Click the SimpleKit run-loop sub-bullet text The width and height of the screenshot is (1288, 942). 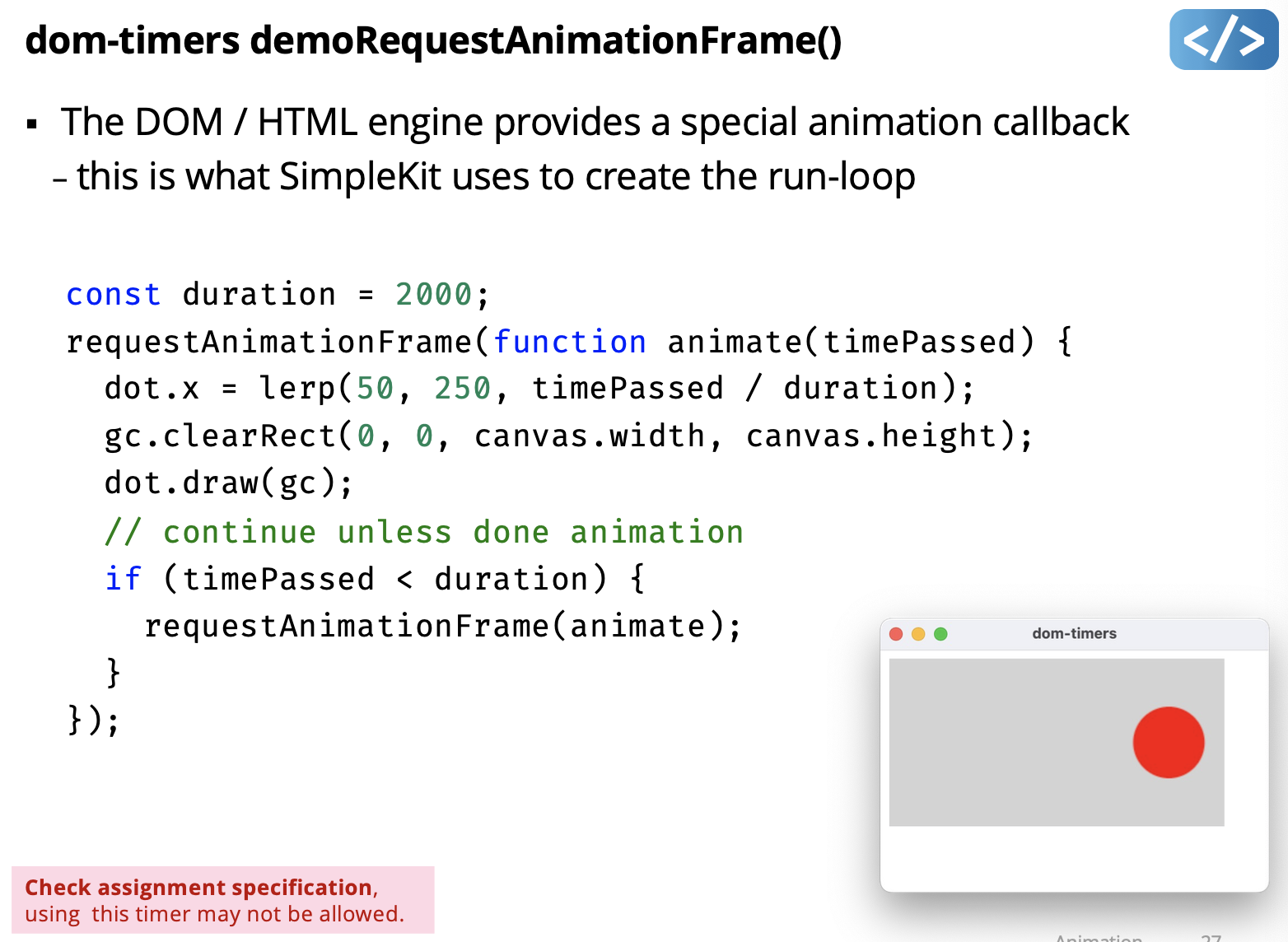[x=494, y=176]
